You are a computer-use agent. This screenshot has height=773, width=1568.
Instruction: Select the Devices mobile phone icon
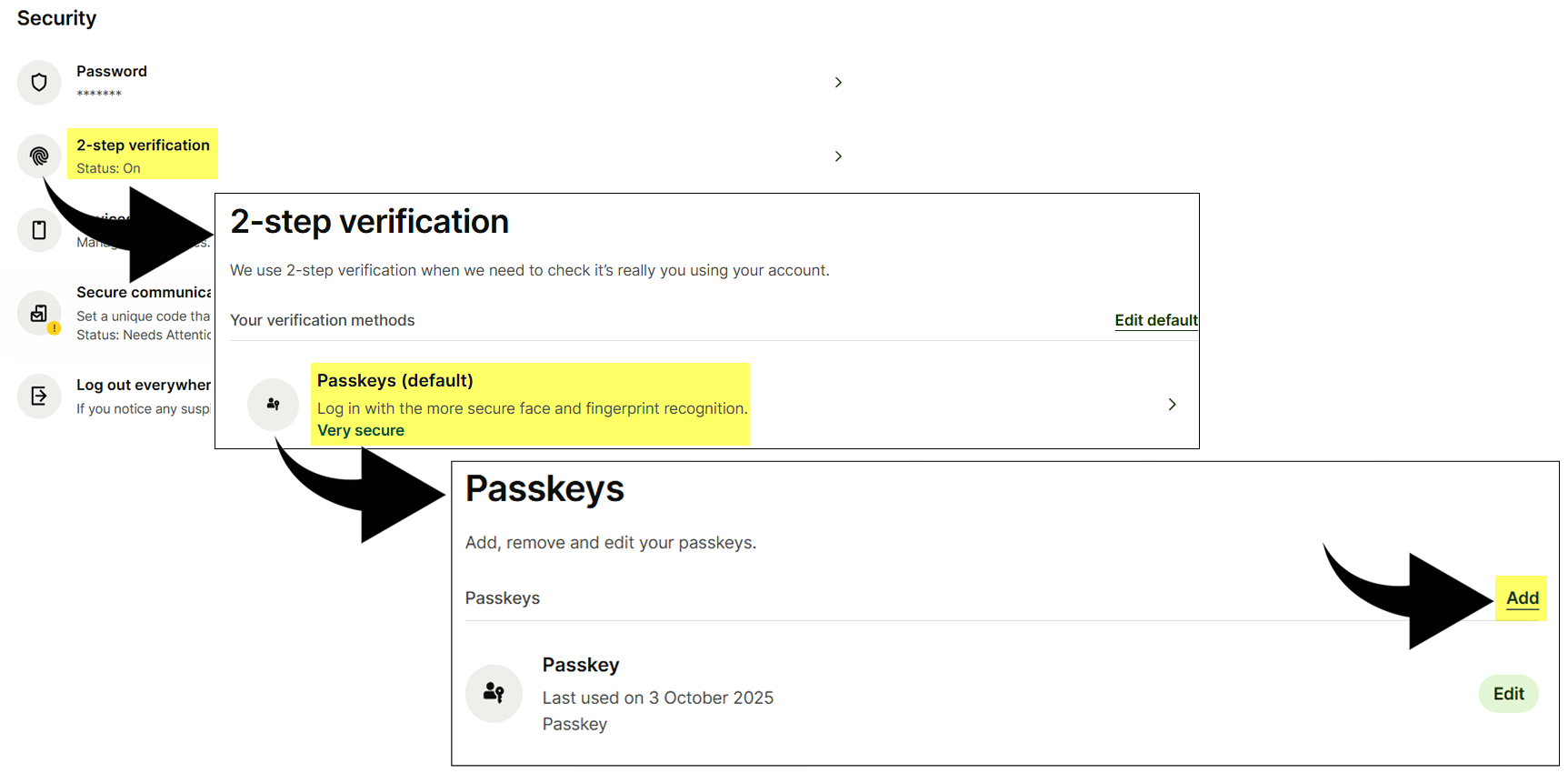coord(38,229)
